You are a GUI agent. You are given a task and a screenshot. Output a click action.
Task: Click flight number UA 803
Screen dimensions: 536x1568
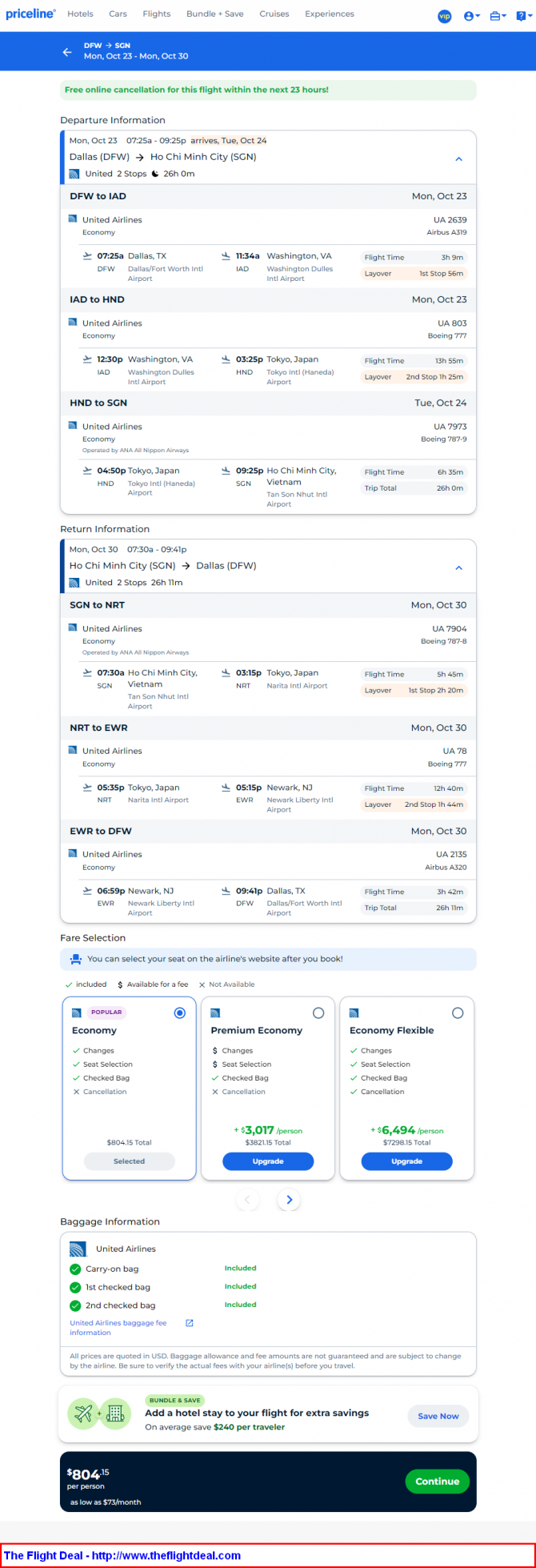coord(452,323)
